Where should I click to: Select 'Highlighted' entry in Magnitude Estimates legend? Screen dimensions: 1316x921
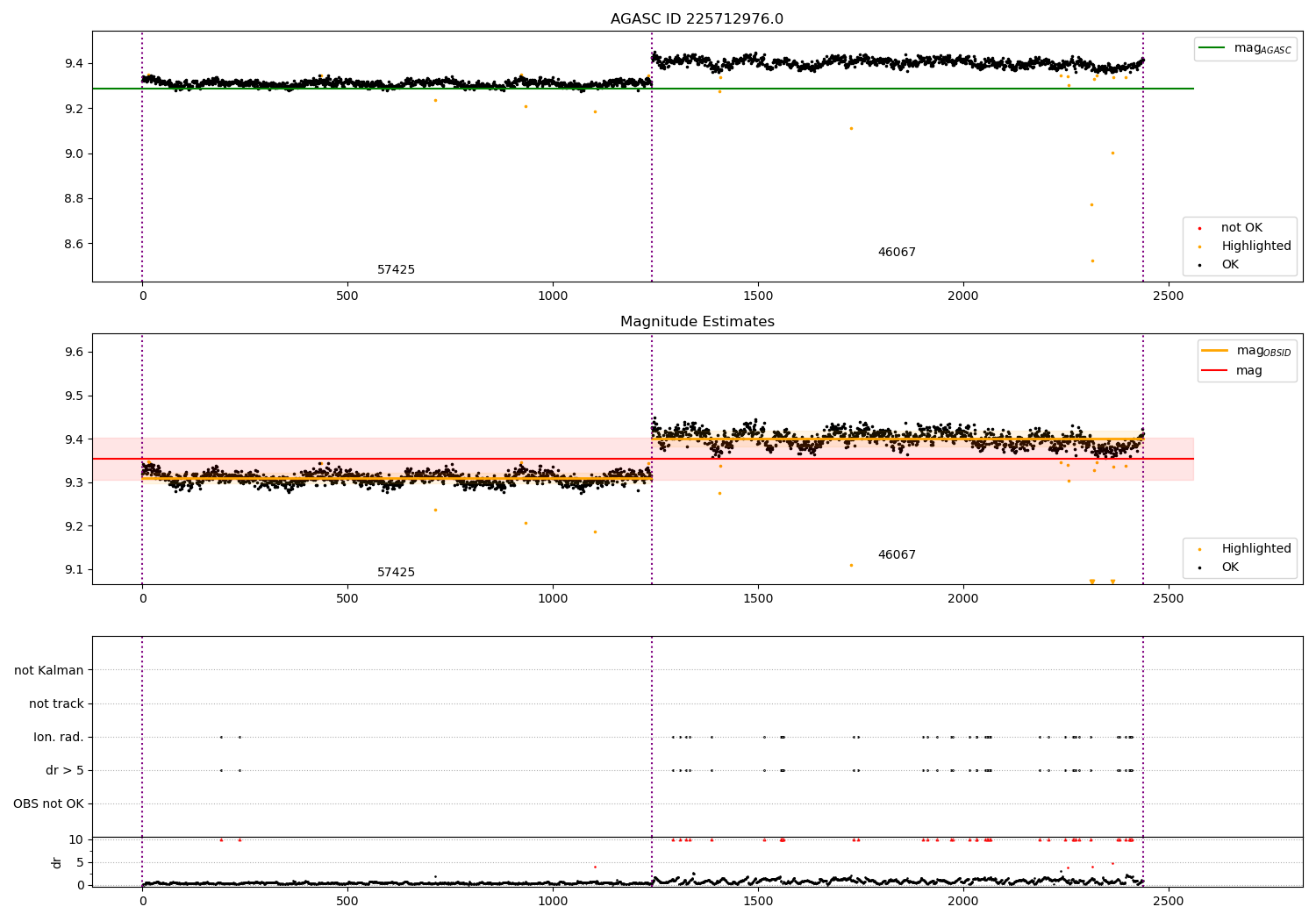(x=1256, y=549)
